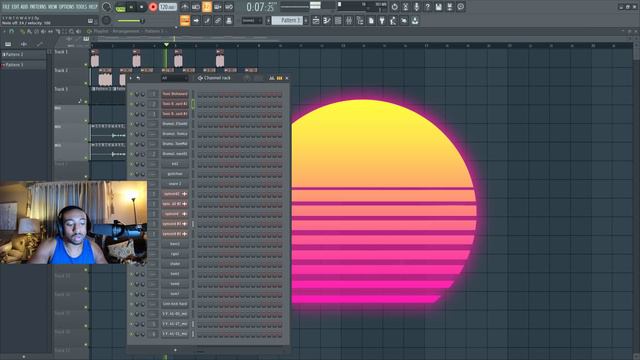
Task: Click the Track 2 header
Action: 71,77
